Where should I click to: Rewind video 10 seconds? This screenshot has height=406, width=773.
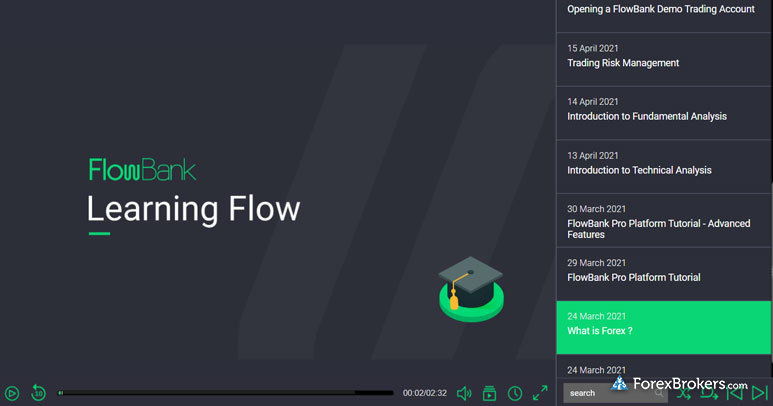[38, 393]
